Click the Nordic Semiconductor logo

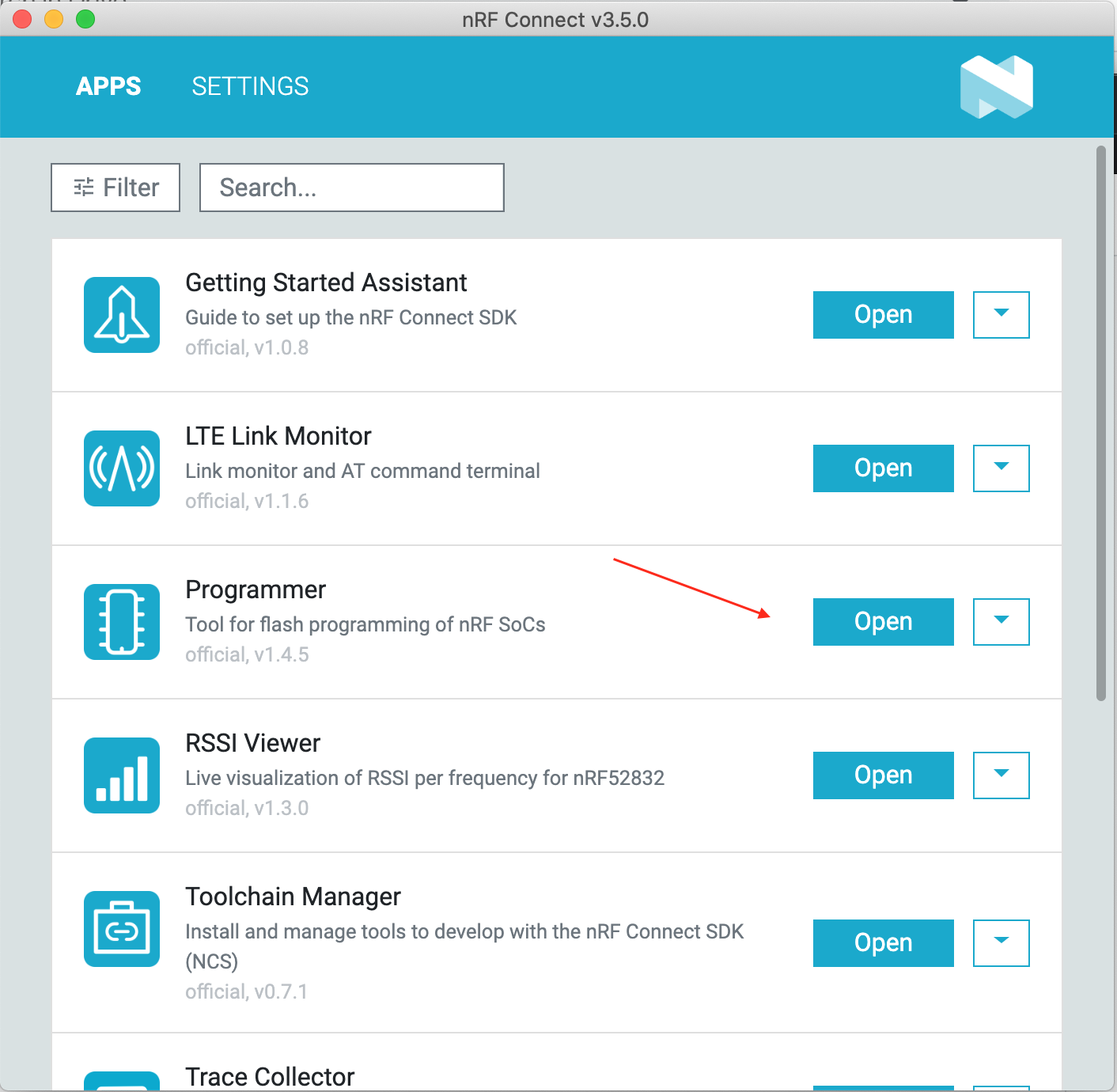997,87
